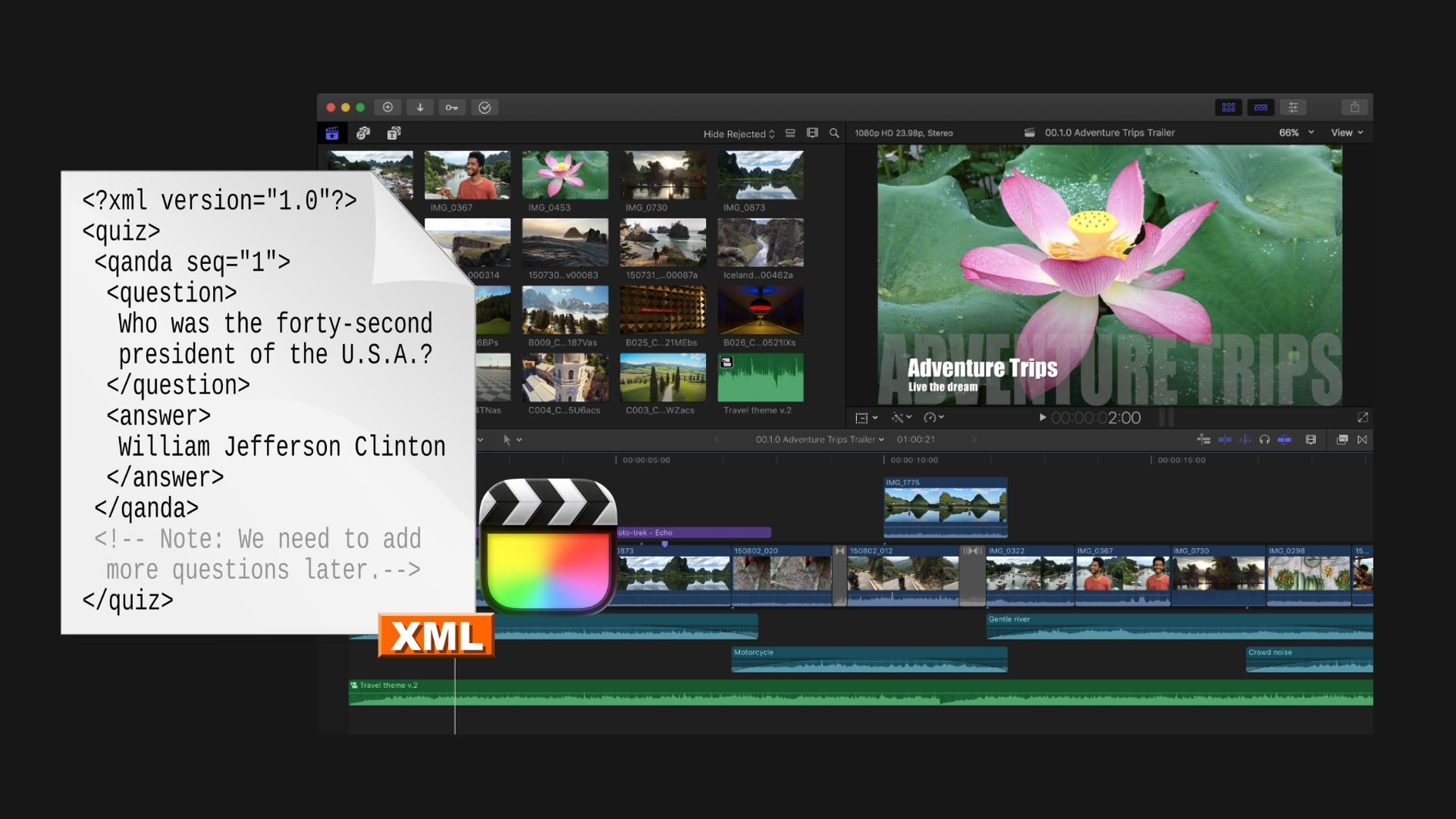Click the timeline index connection icon

(1203, 440)
